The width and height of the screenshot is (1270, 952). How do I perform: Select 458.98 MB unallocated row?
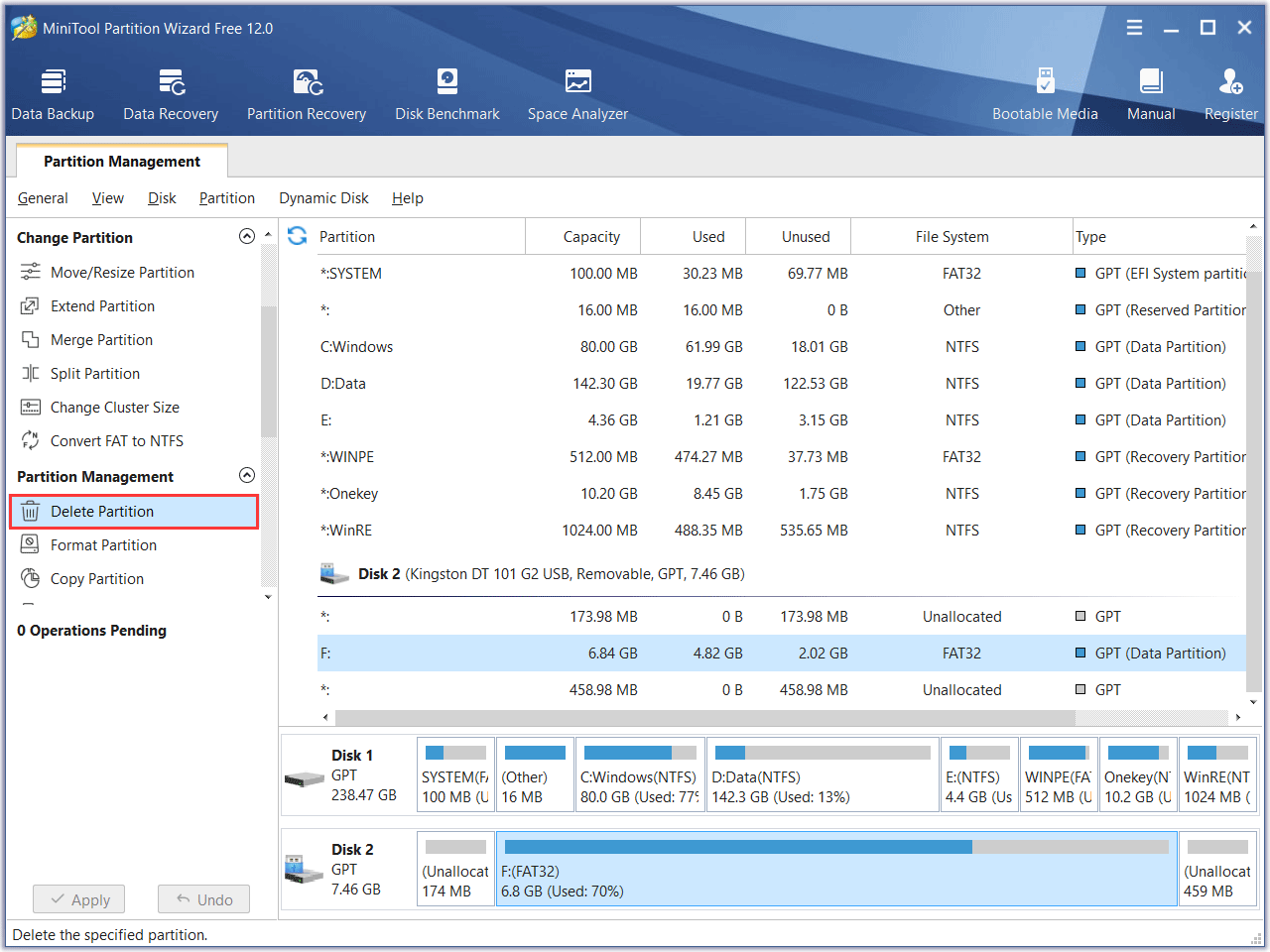(782, 690)
